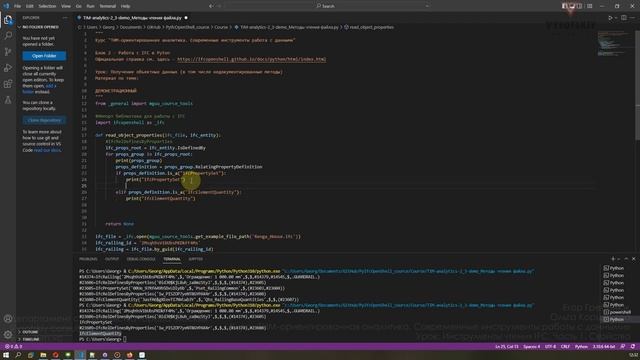Open the Explorer view in activity bar
640x360 pixels.
8,20
